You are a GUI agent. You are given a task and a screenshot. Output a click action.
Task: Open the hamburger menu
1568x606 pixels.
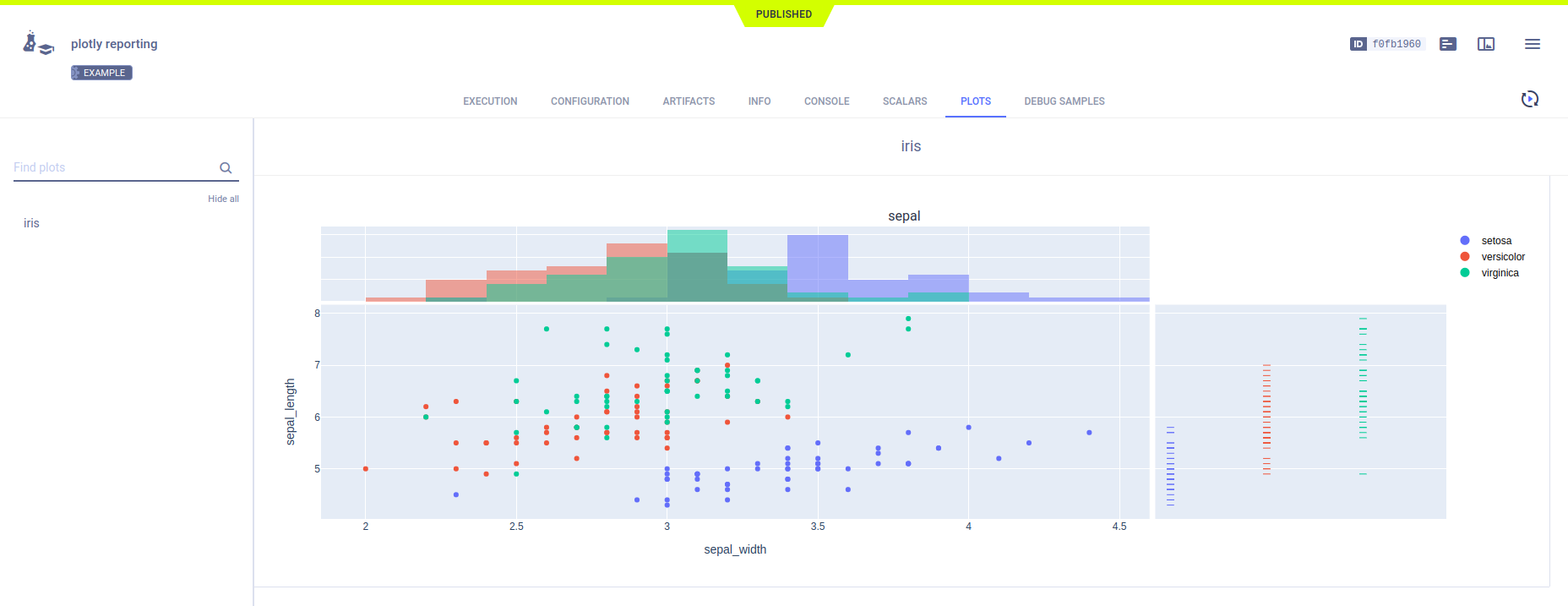[x=1532, y=44]
